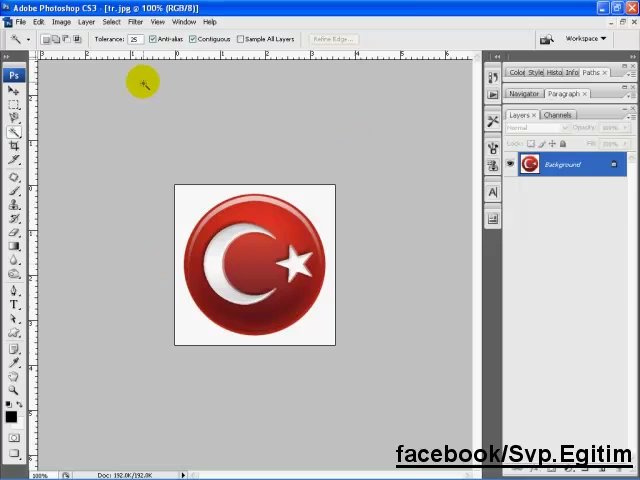Click the Refine Edge button
Viewport: 640px width, 480px height.
pos(333,39)
